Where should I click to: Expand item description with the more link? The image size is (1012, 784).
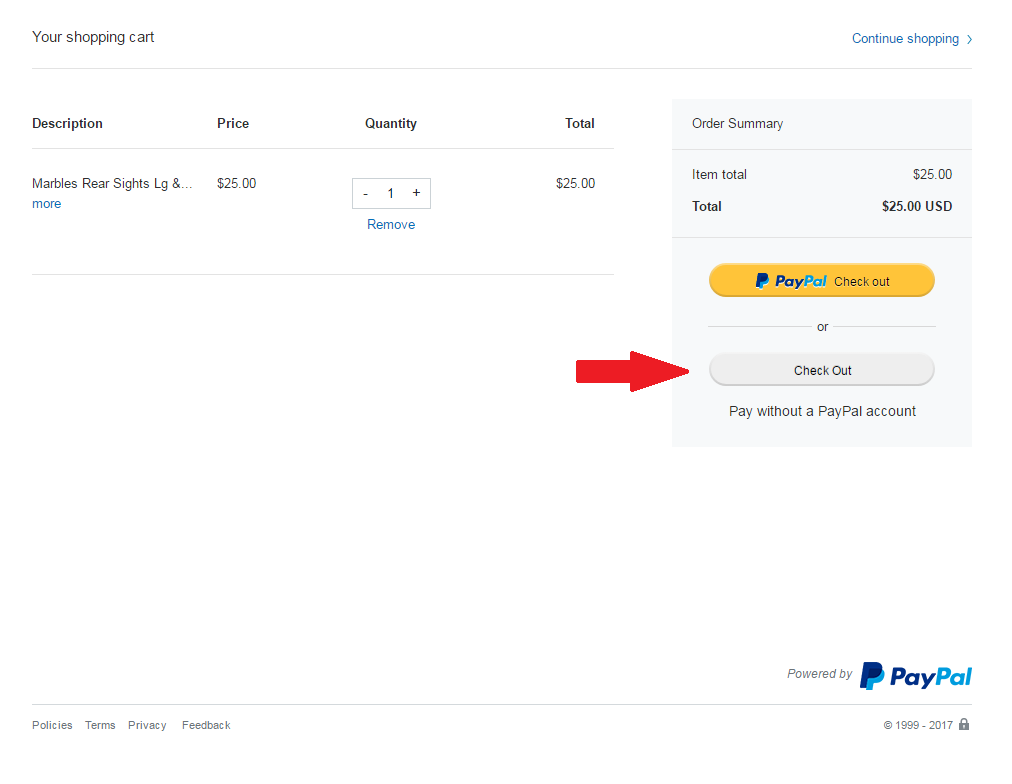point(46,204)
